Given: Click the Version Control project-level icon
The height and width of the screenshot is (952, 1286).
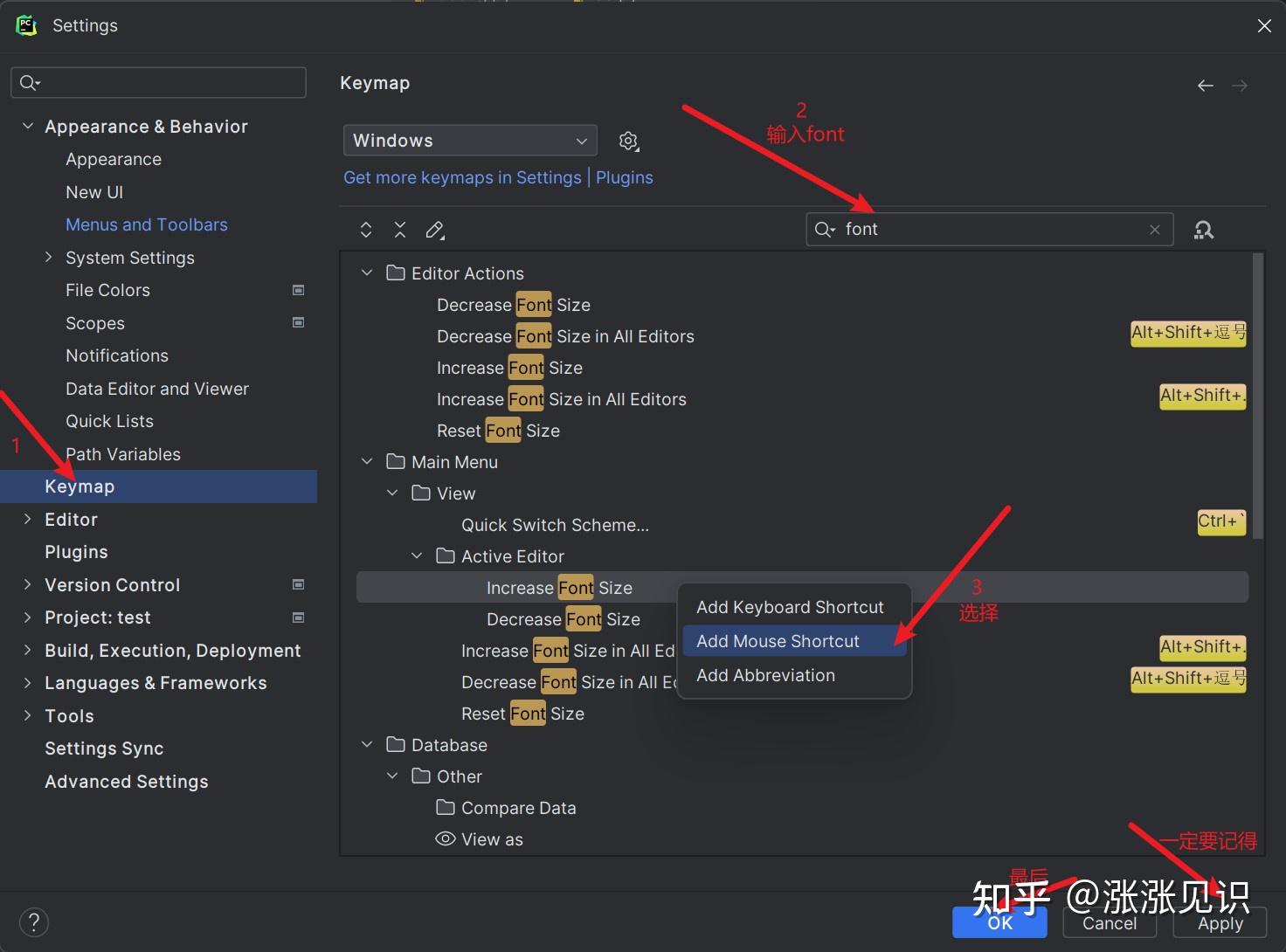Looking at the screenshot, I should click(x=298, y=584).
